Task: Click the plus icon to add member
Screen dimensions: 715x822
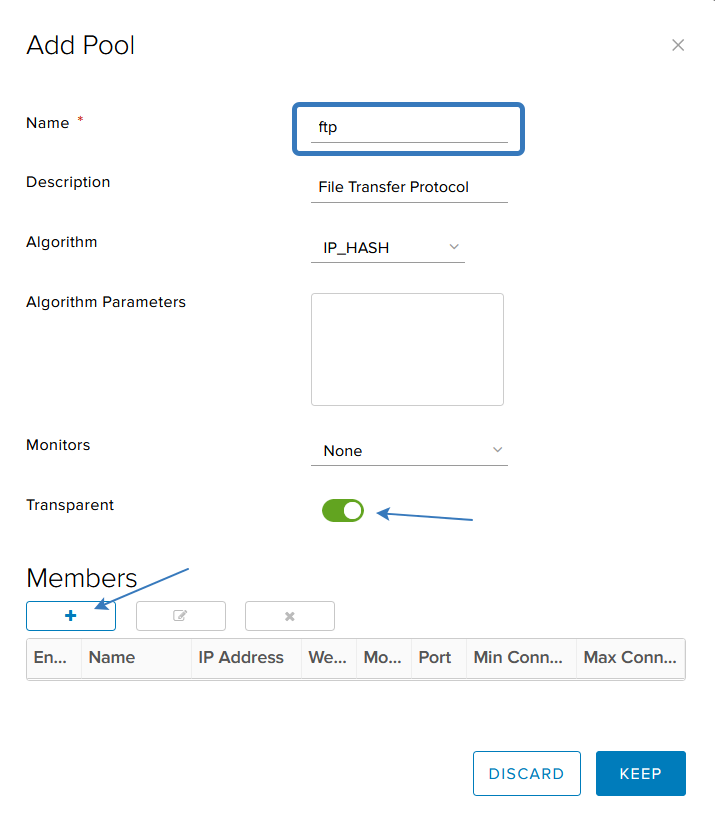Action: (x=71, y=615)
